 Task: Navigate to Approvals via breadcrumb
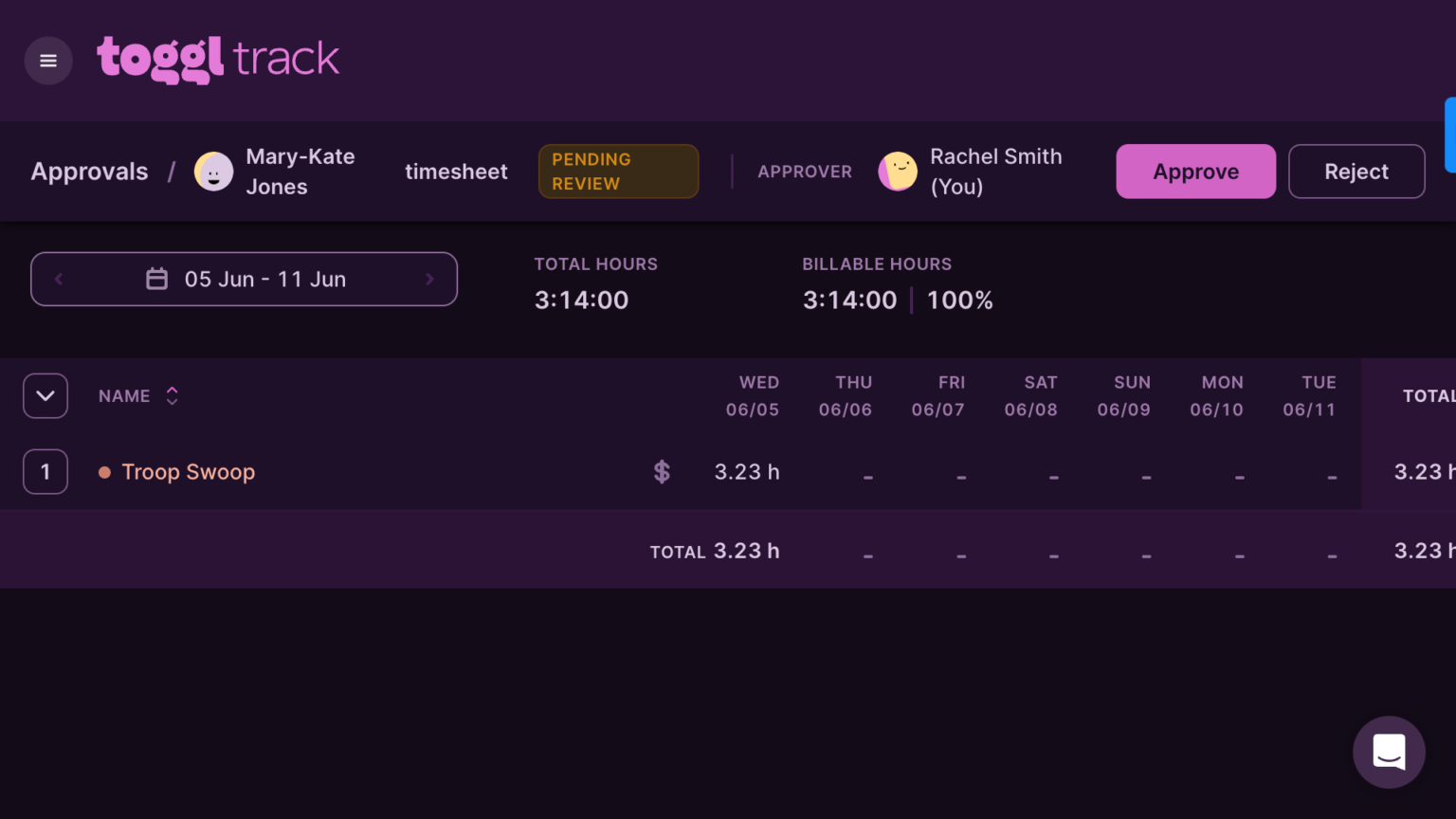pos(89,172)
